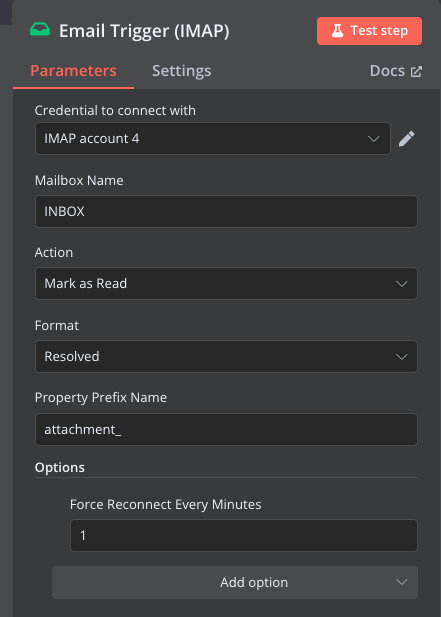Expand the Add option menu
The height and width of the screenshot is (617, 441).
click(x=235, y=582)
